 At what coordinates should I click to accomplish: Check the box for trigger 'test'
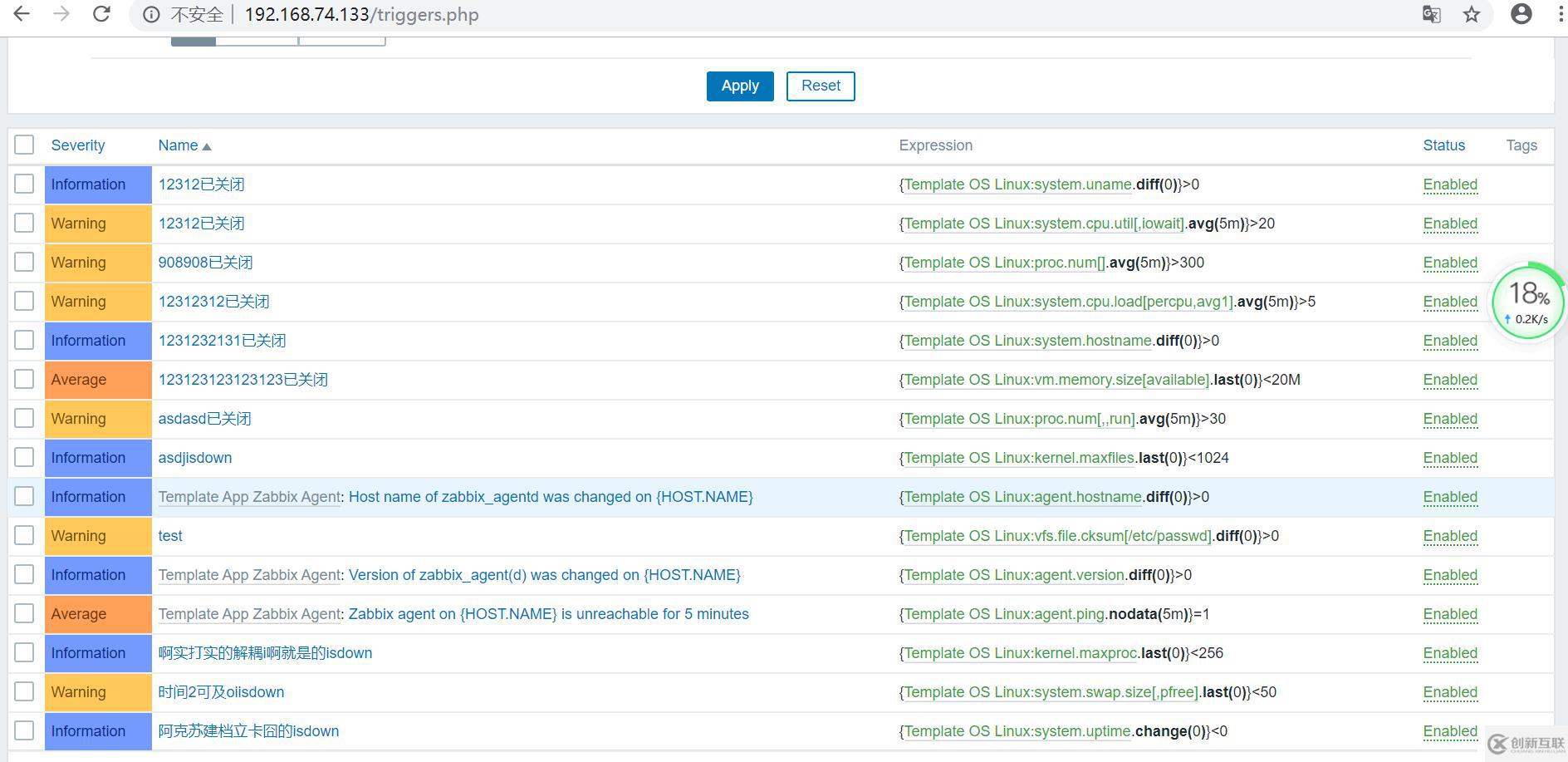pyautogui.click(x=24, y=536)
